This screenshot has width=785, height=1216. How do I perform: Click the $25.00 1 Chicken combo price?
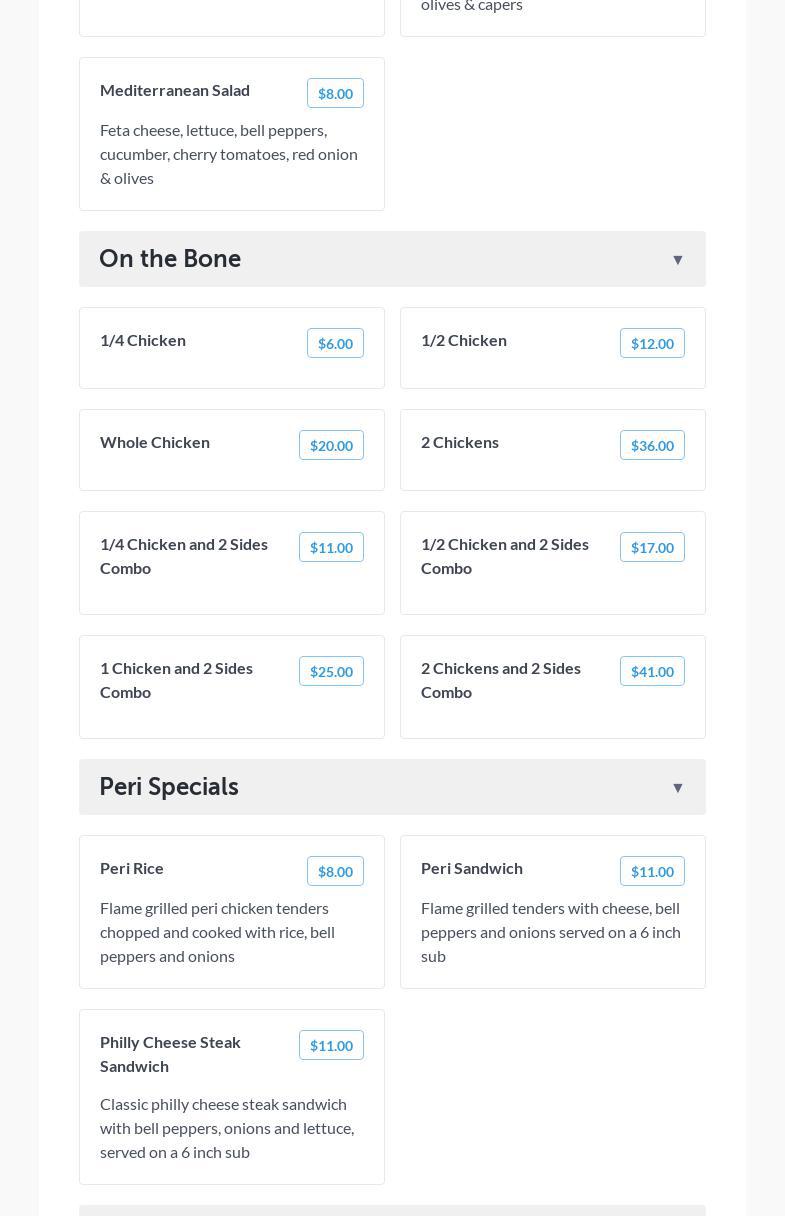click(x=331, y=671)
